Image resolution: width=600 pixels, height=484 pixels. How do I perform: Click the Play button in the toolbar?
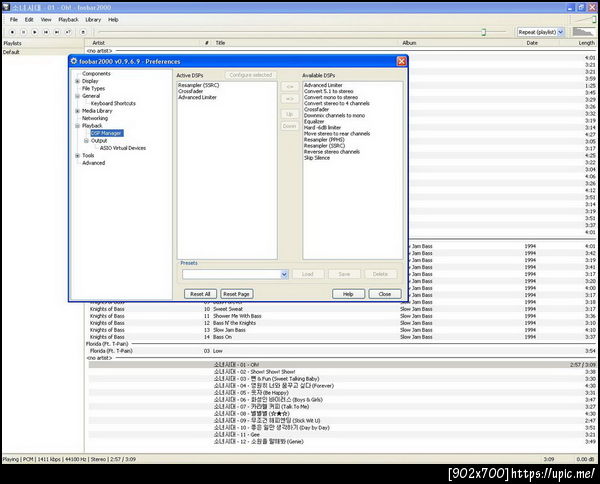tap(34, 32)
